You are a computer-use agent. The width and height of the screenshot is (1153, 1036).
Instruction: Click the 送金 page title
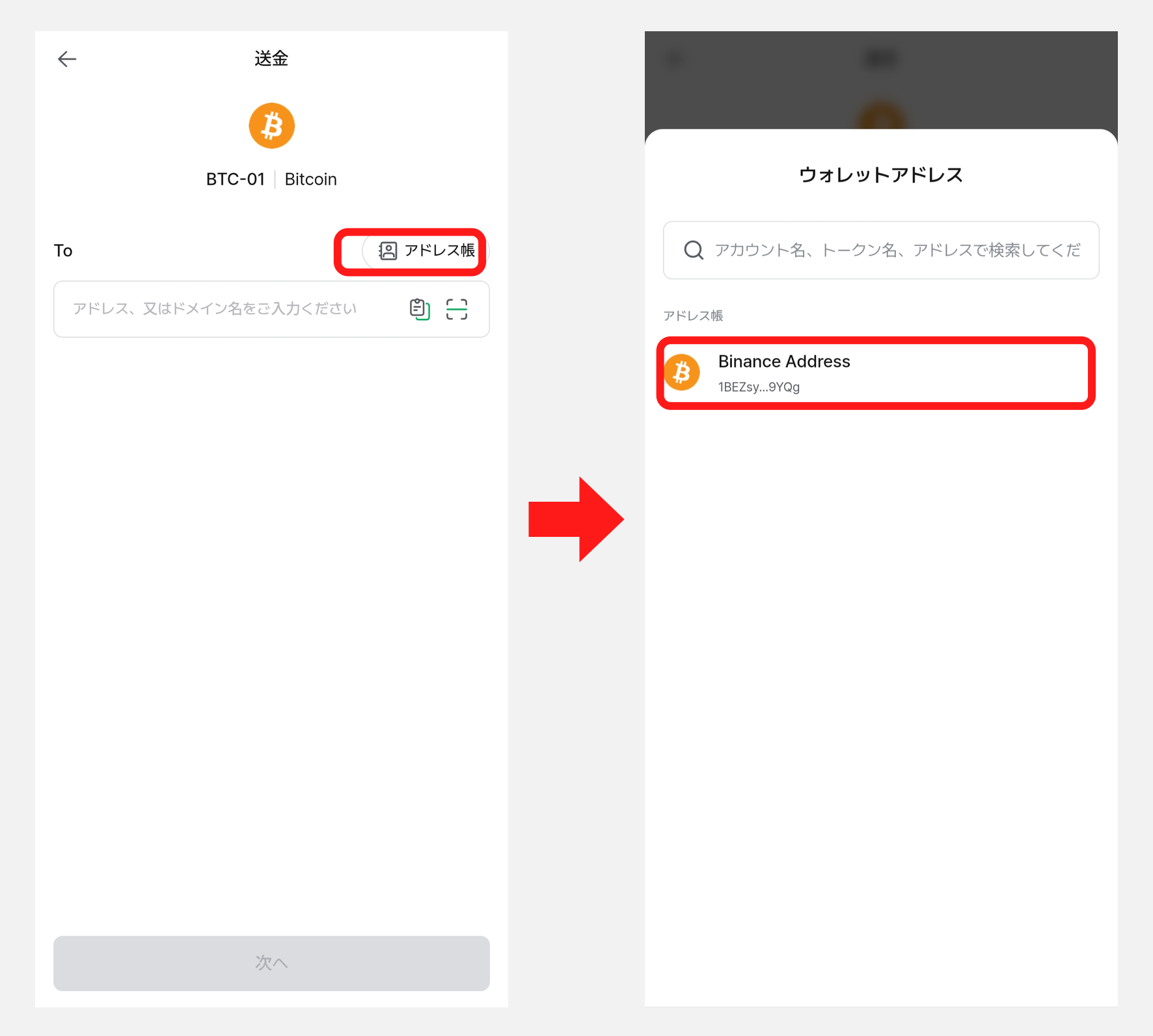click(x=271, y=59)
